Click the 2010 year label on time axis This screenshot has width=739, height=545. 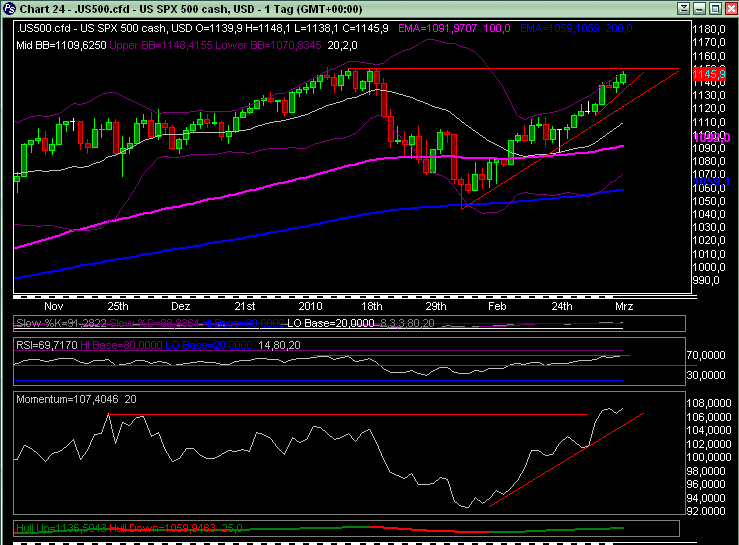tap(310, 306)
